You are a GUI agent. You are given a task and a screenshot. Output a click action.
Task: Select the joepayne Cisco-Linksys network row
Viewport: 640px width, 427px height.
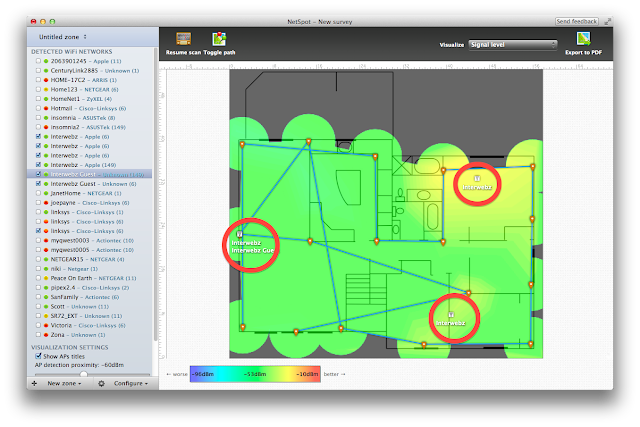90,202
